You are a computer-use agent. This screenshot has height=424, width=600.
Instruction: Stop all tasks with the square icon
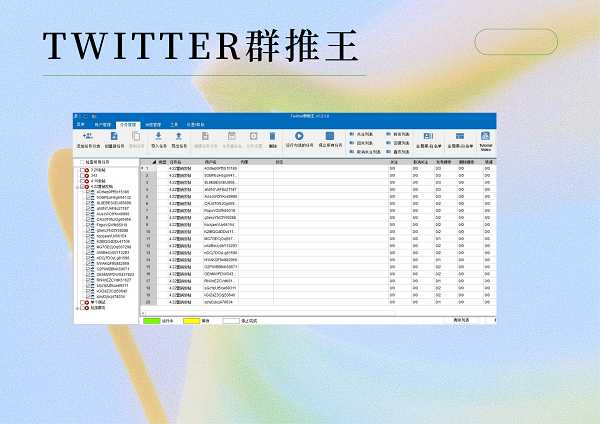330,136
